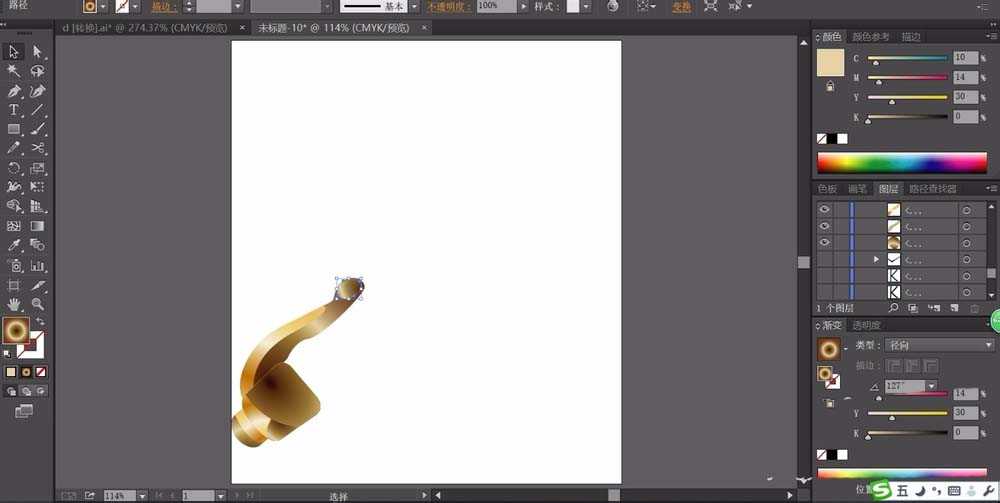
Task: Select the Scissors tool
Action: point(37,148)
